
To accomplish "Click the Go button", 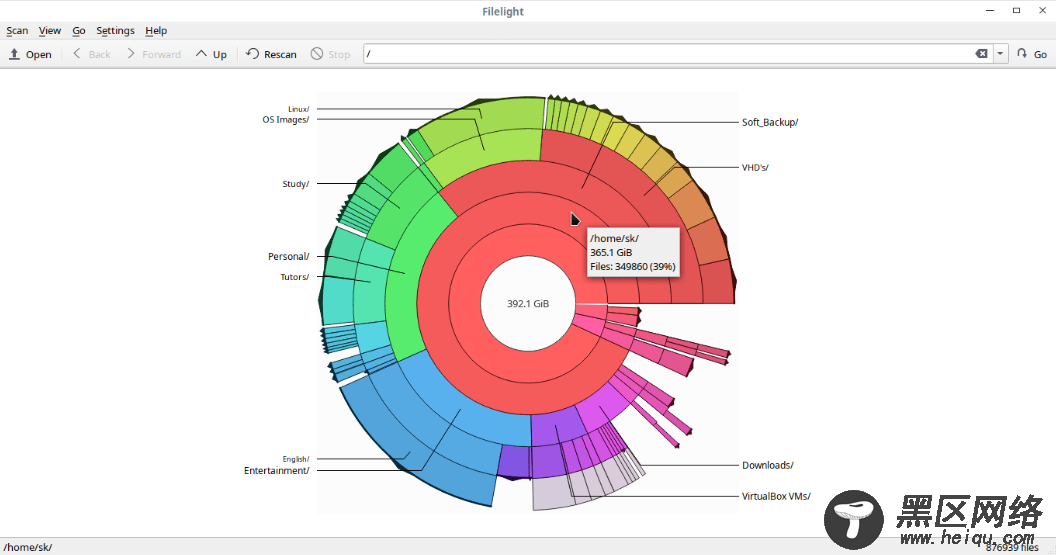I will click(1032, 54).
